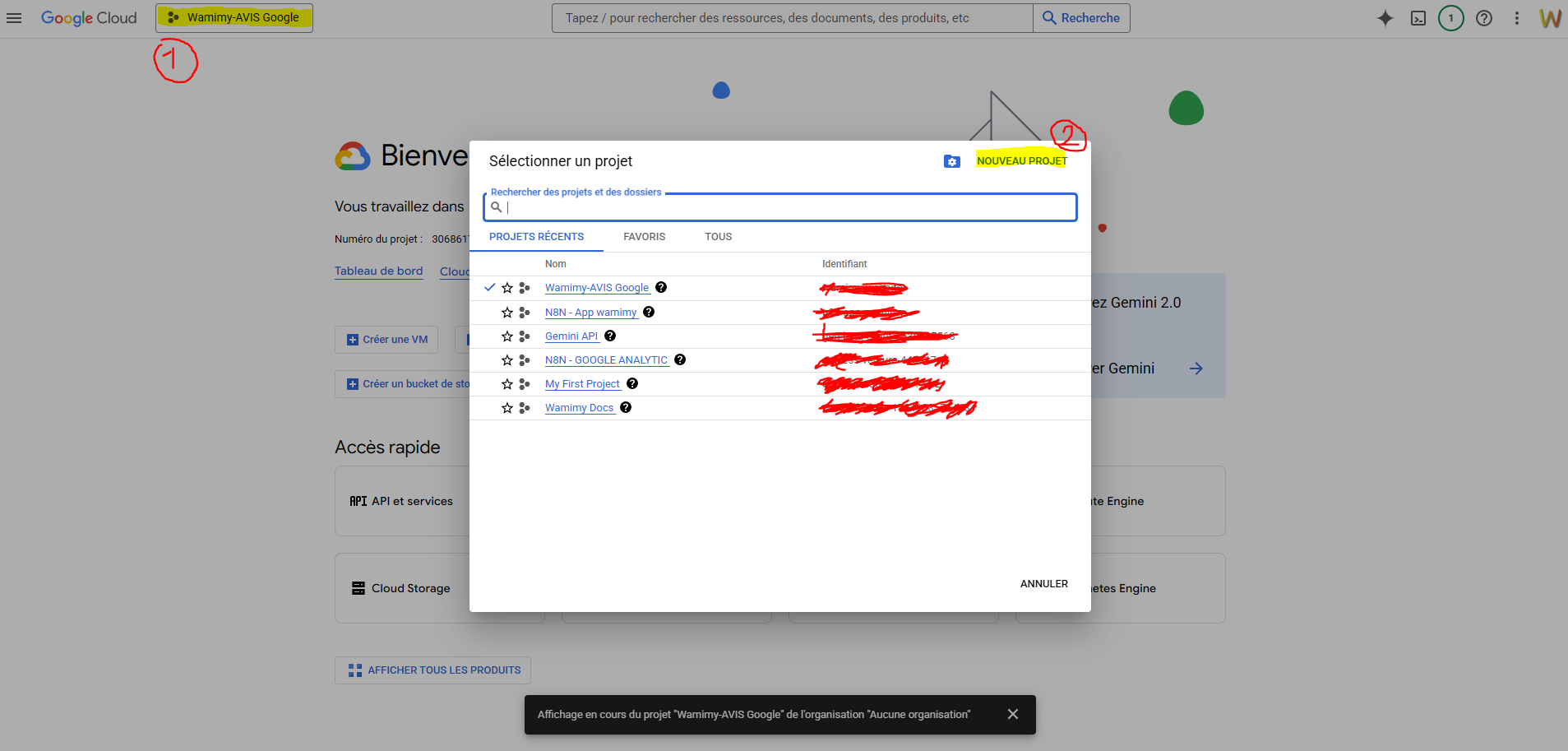Open the API et services quick access card
1568x751 pixels.
coord(402,501)
